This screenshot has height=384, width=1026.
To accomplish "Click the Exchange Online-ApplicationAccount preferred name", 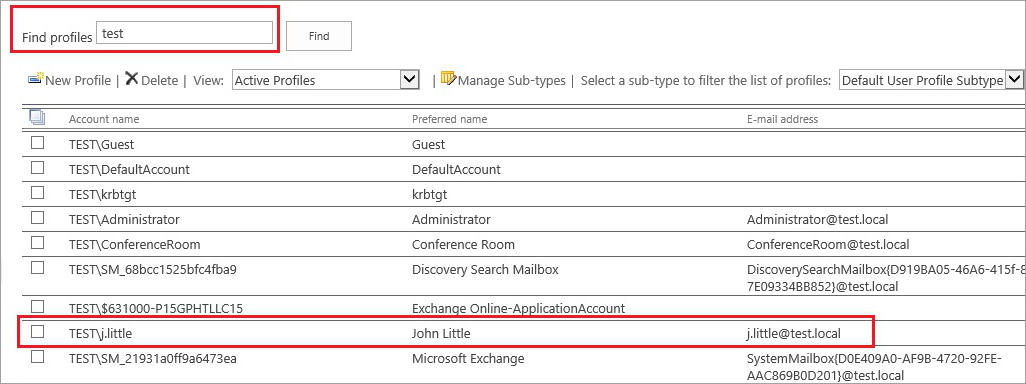I will (518, 308).
